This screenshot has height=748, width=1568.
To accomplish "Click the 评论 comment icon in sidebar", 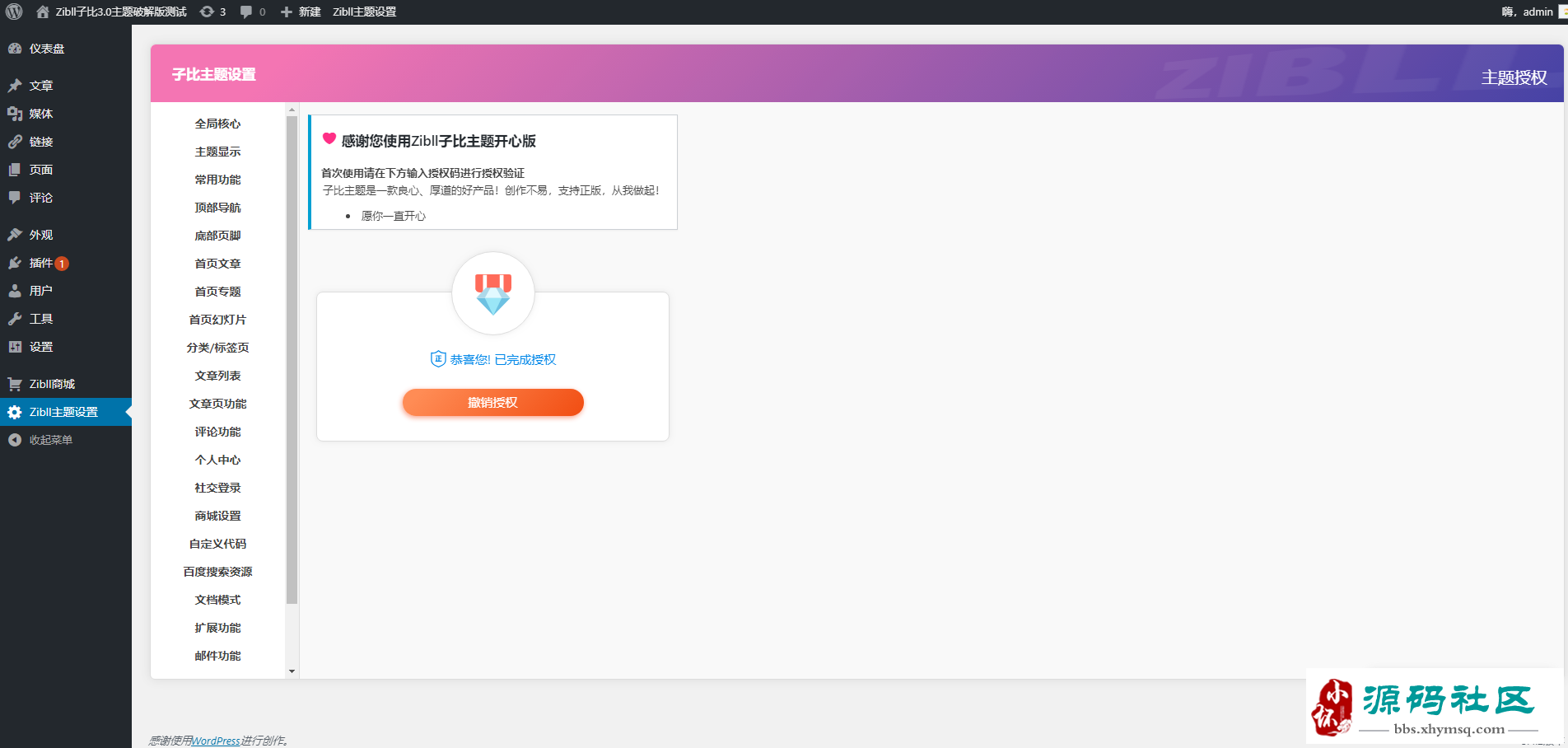I will click(15, 198).
